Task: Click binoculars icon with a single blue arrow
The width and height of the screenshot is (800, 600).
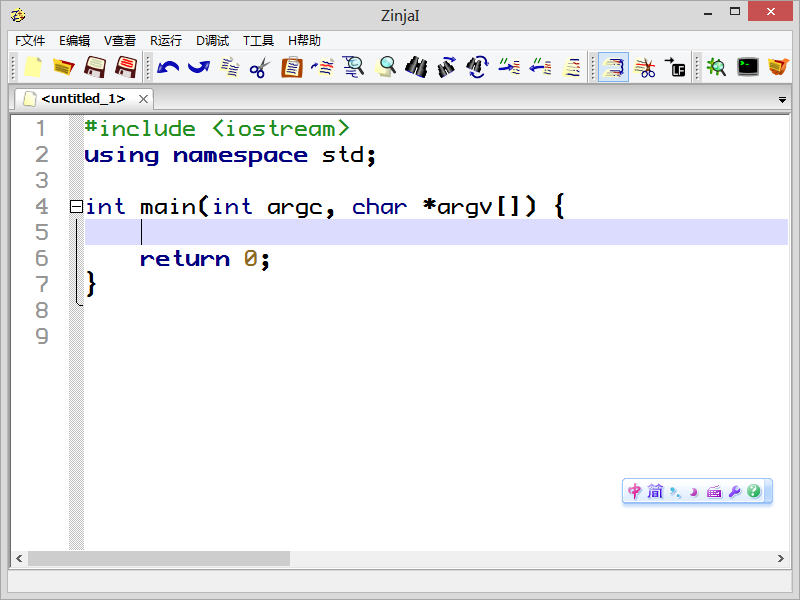Action: tap(447, 67)
